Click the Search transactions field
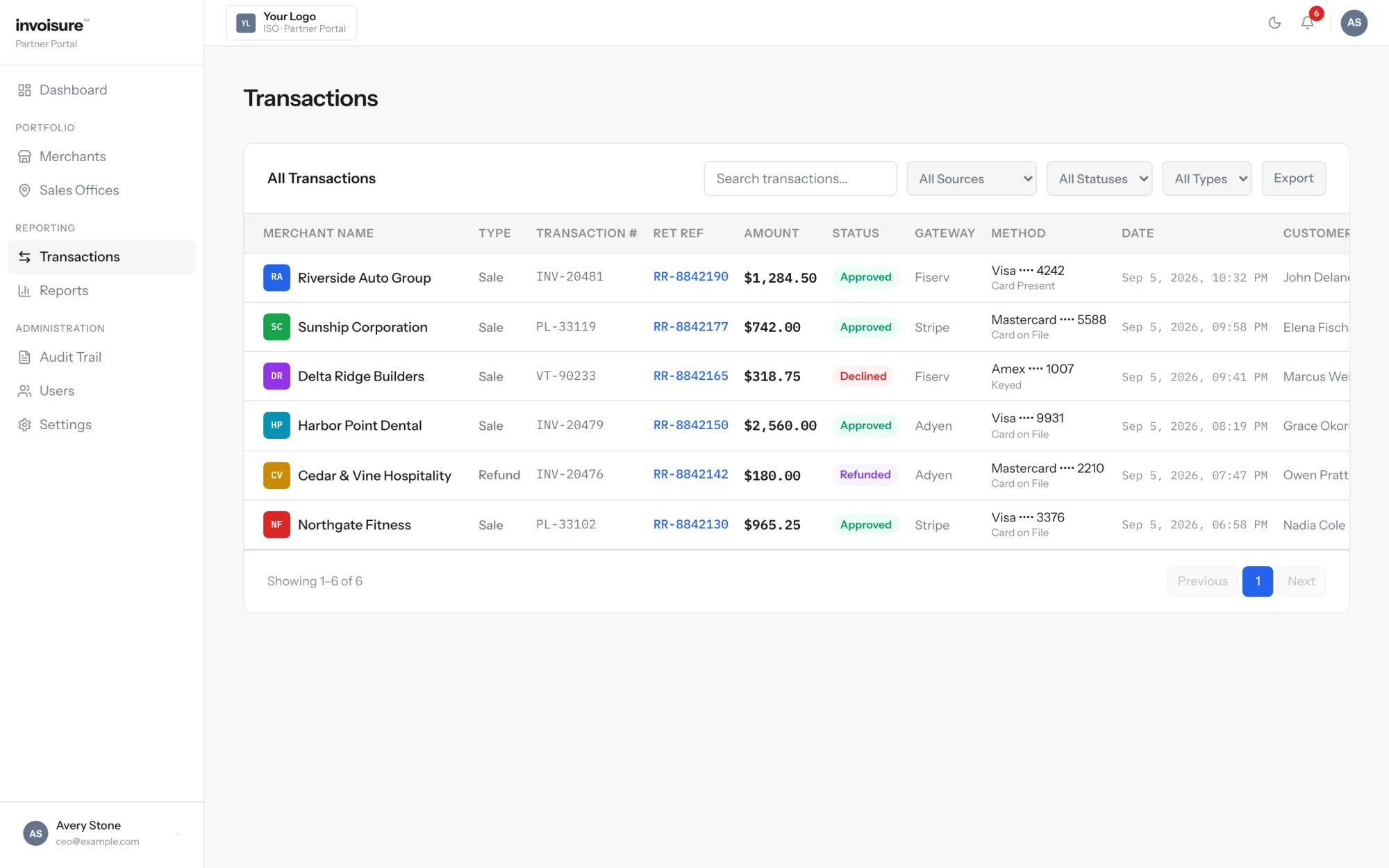Viewport: 1389px width, 868px height. 800,178
